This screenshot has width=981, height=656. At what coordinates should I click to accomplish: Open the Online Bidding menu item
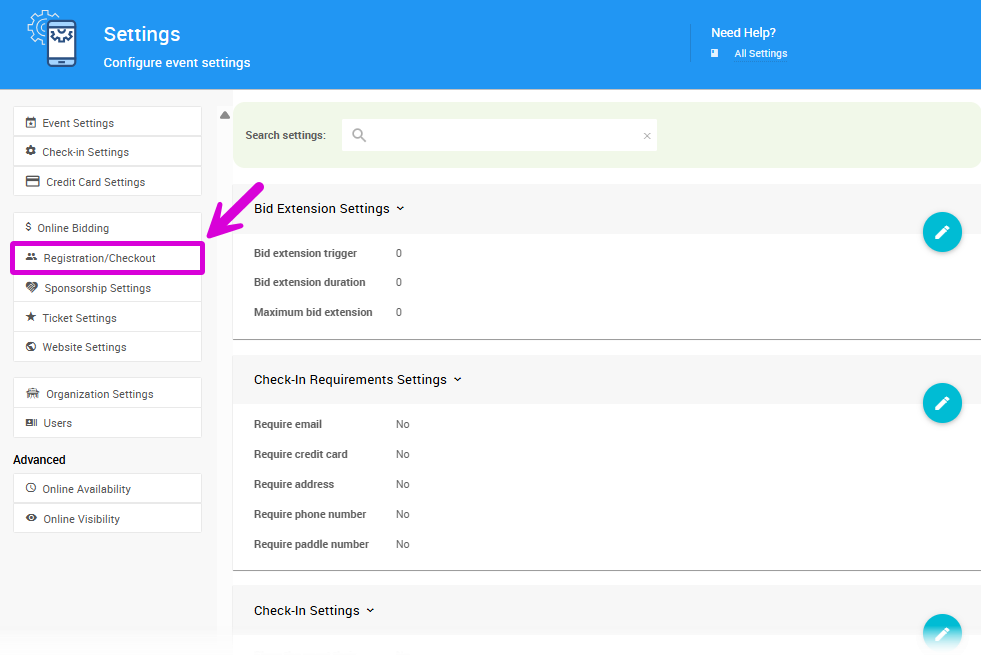(x=73, y=228)
